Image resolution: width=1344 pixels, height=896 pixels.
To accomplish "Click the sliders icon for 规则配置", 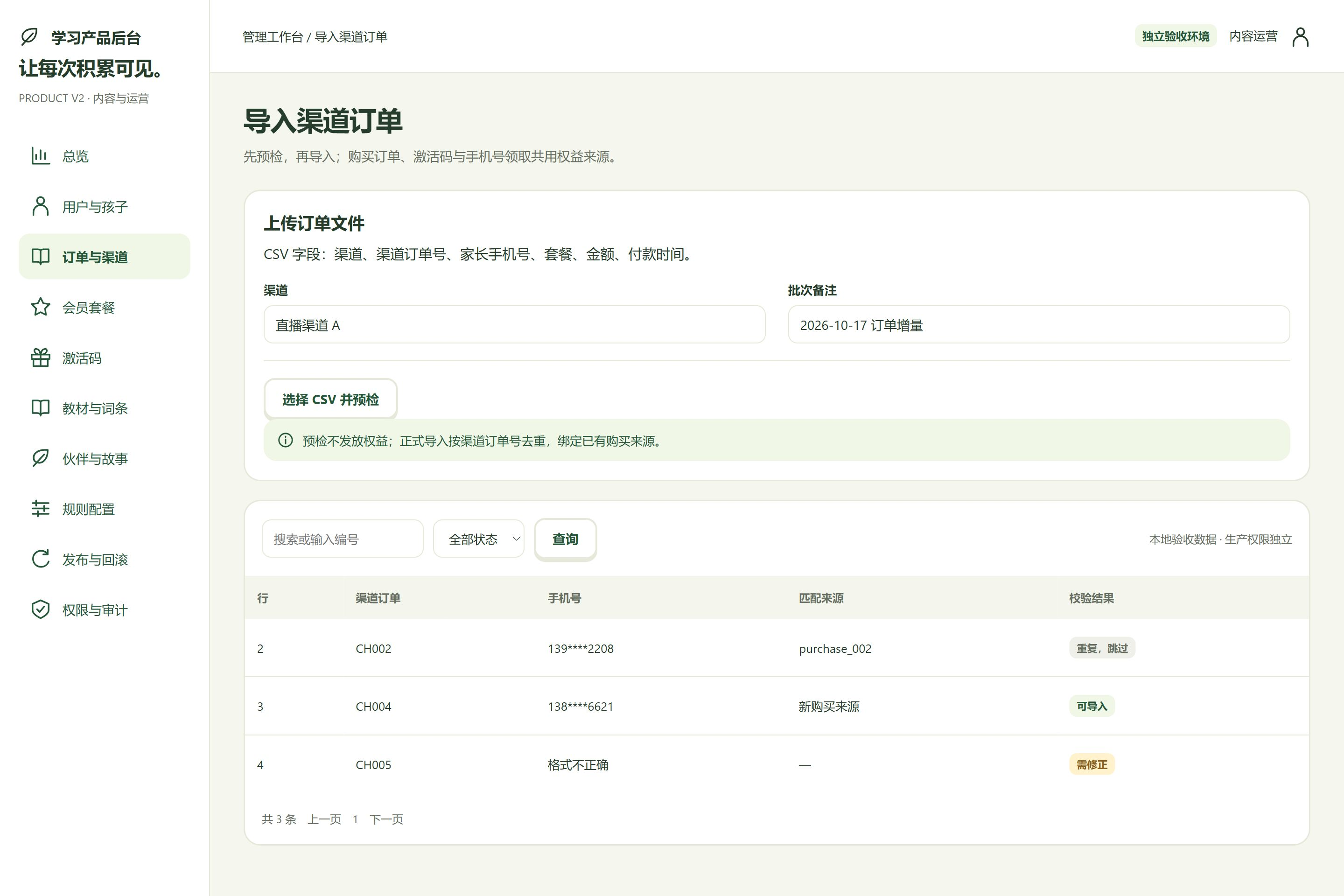I will point(41,509).
